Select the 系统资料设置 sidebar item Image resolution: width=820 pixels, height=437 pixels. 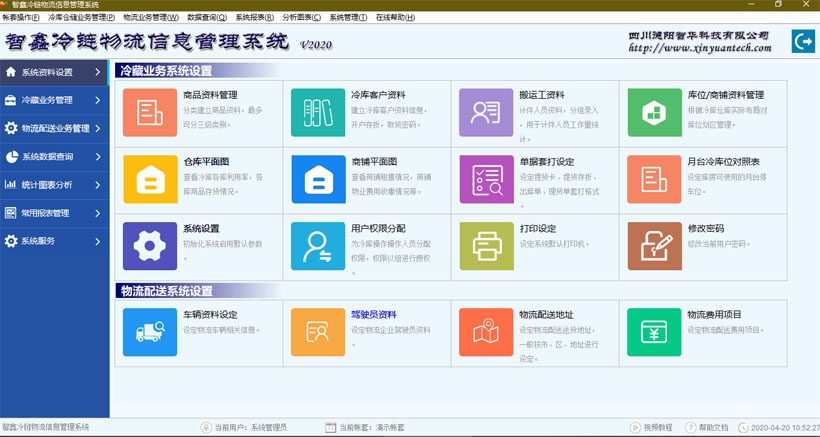[55, 72]
